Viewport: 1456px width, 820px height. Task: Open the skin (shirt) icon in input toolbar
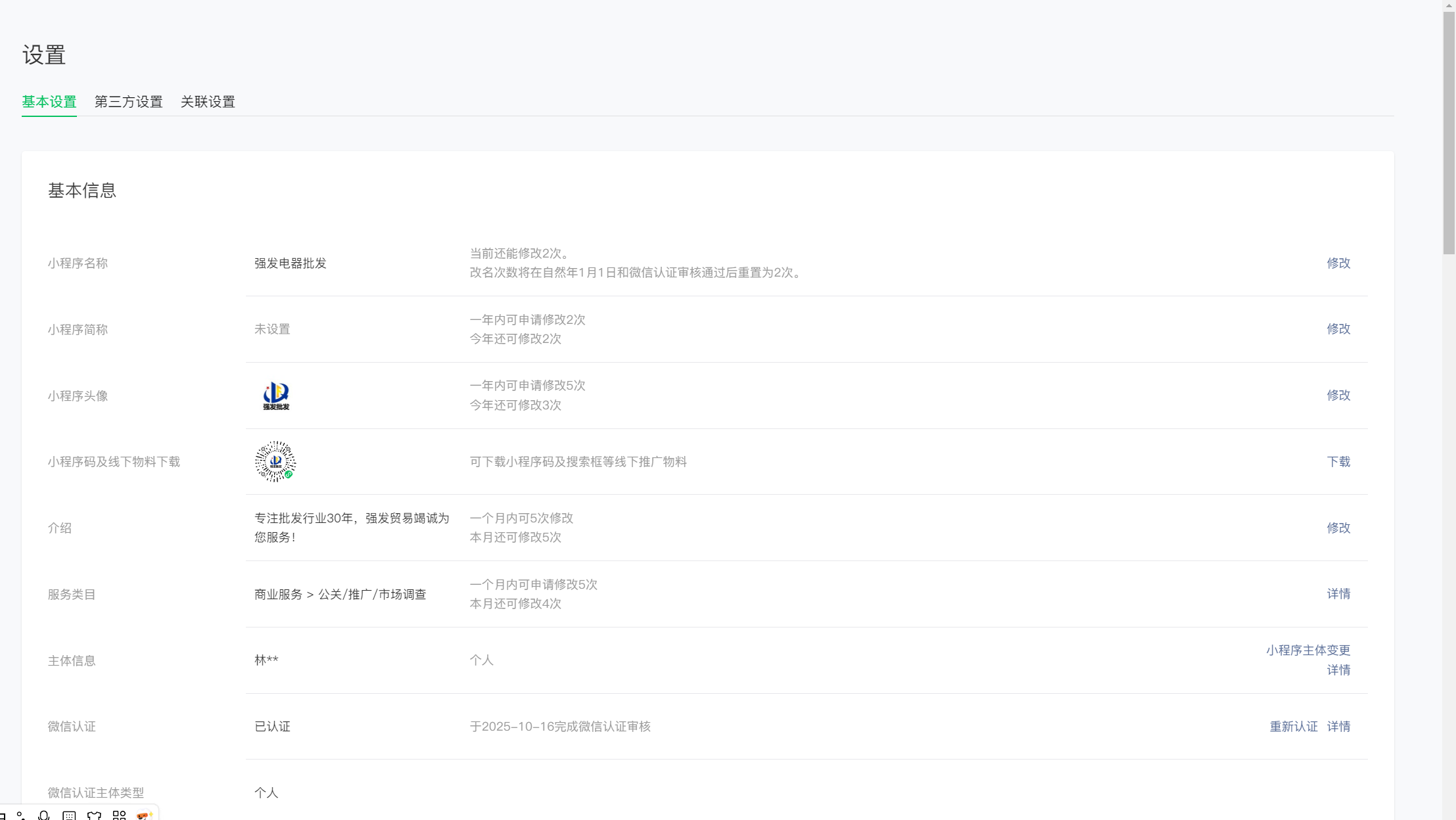[x=94, y=815]
